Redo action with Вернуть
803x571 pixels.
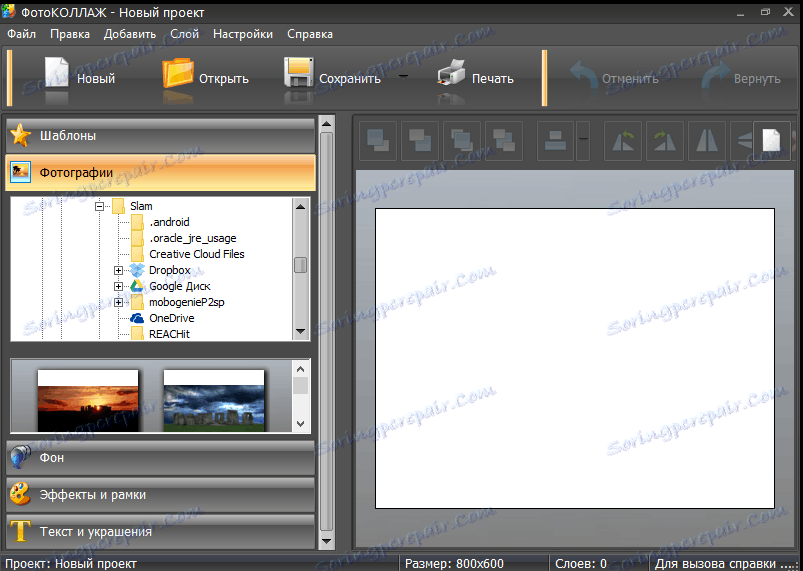pos(741,78)
